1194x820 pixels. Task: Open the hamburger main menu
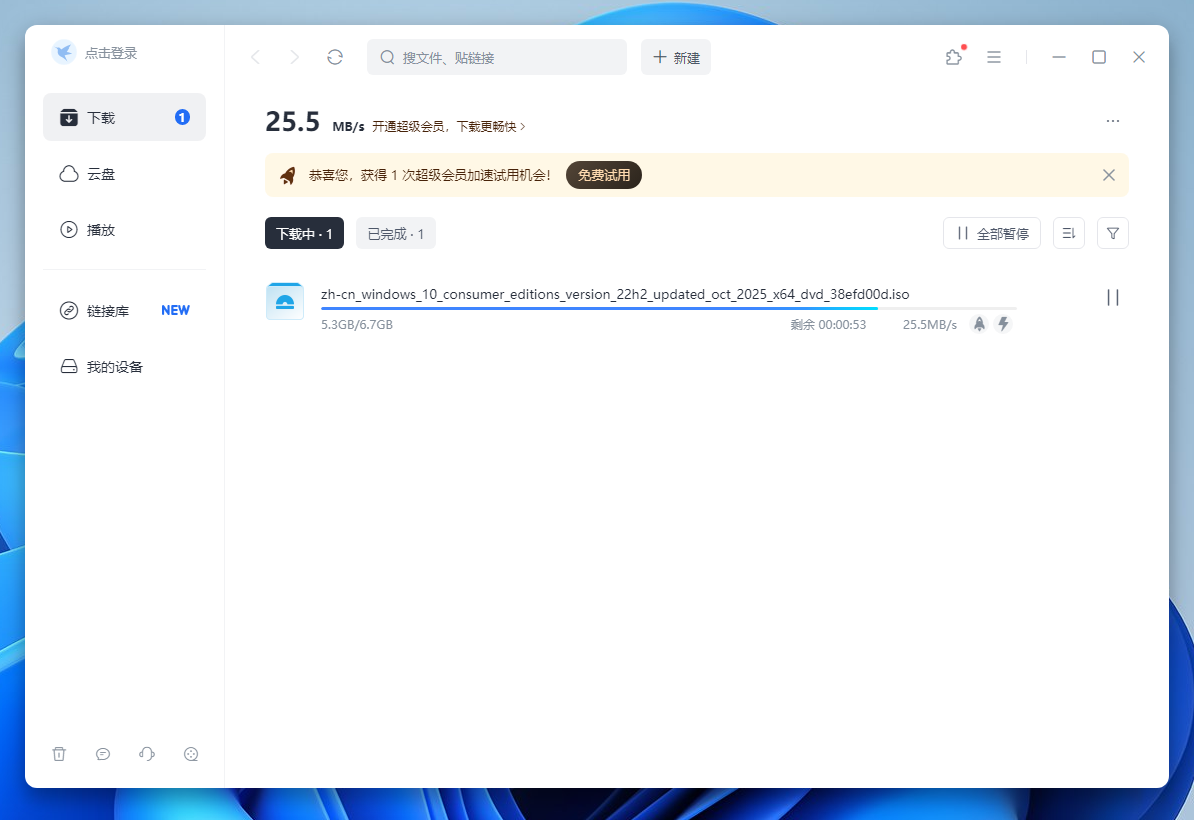[994, 57]
